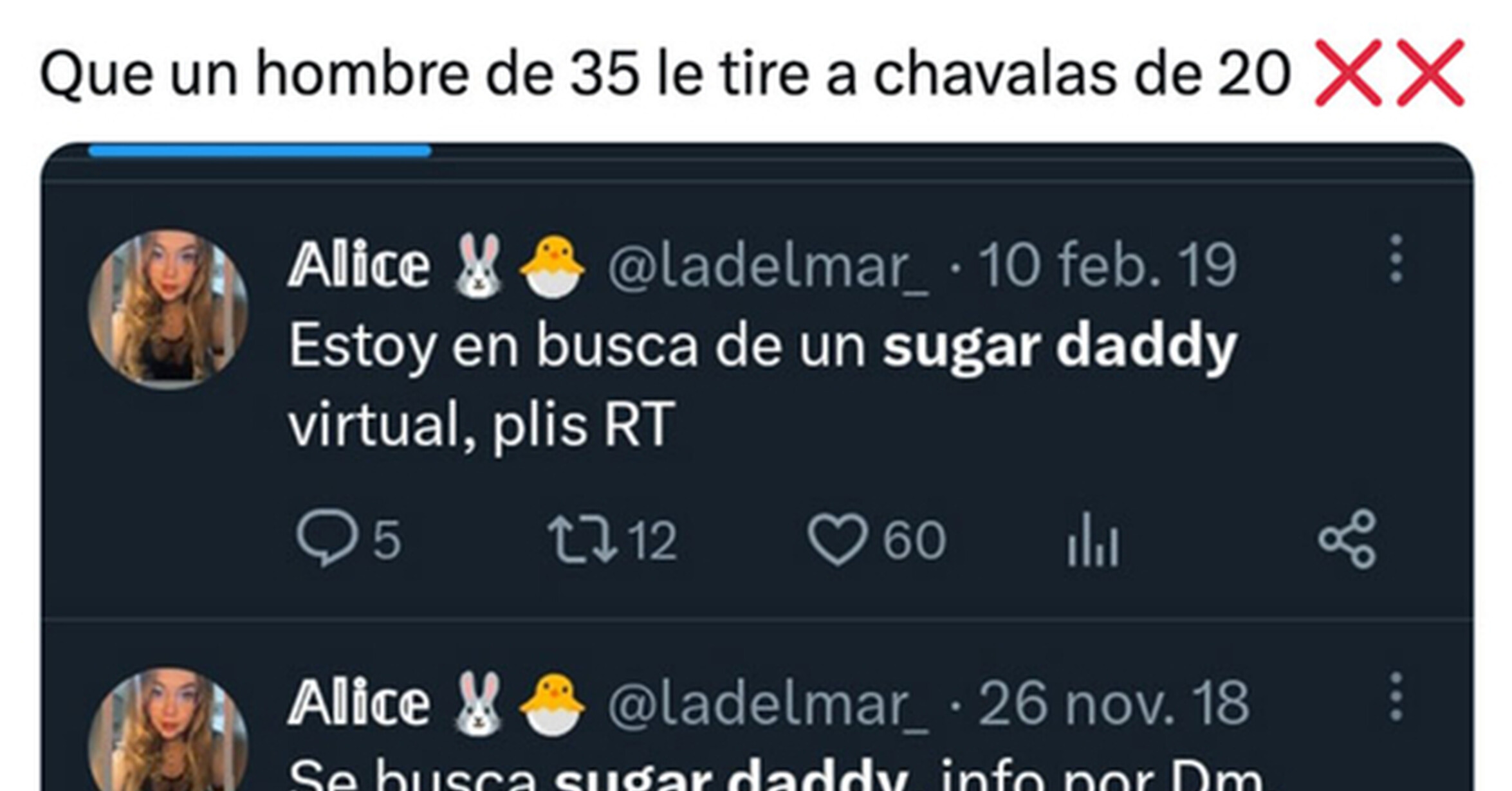Share the first Alice tweet

pos(1347,539)
